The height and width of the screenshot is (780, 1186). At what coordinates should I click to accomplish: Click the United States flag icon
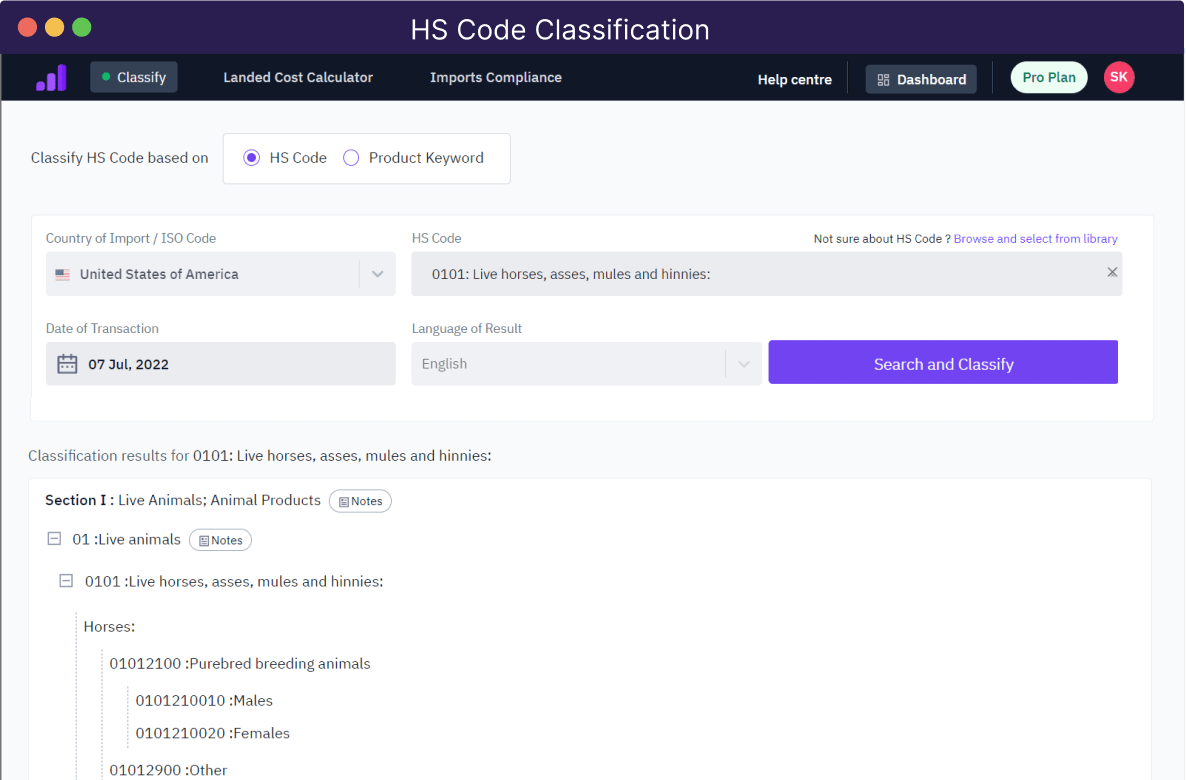[63, 275]
